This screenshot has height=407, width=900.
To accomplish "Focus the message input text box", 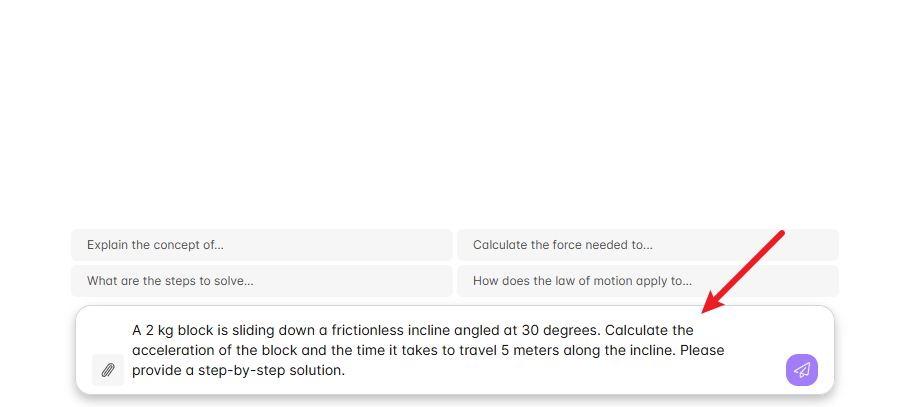I will (453, 350).
